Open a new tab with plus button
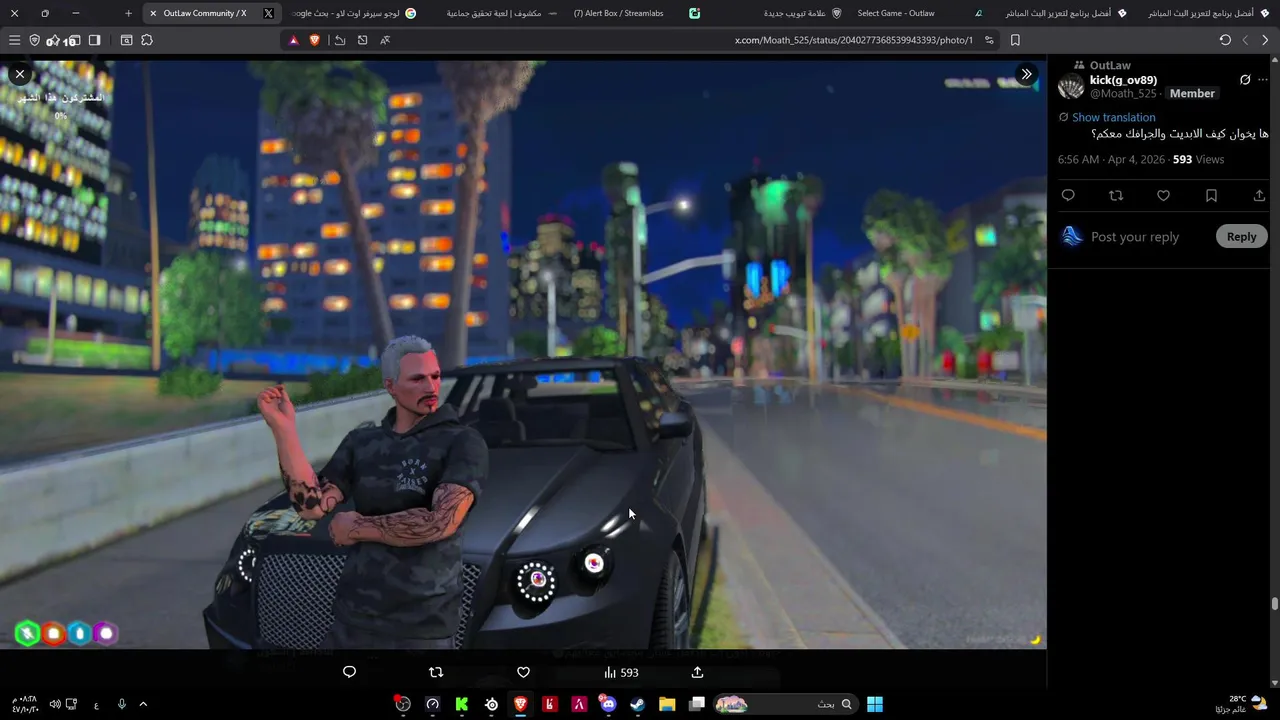This screenshot has height=720, width=1280. (x=128, y=13)
